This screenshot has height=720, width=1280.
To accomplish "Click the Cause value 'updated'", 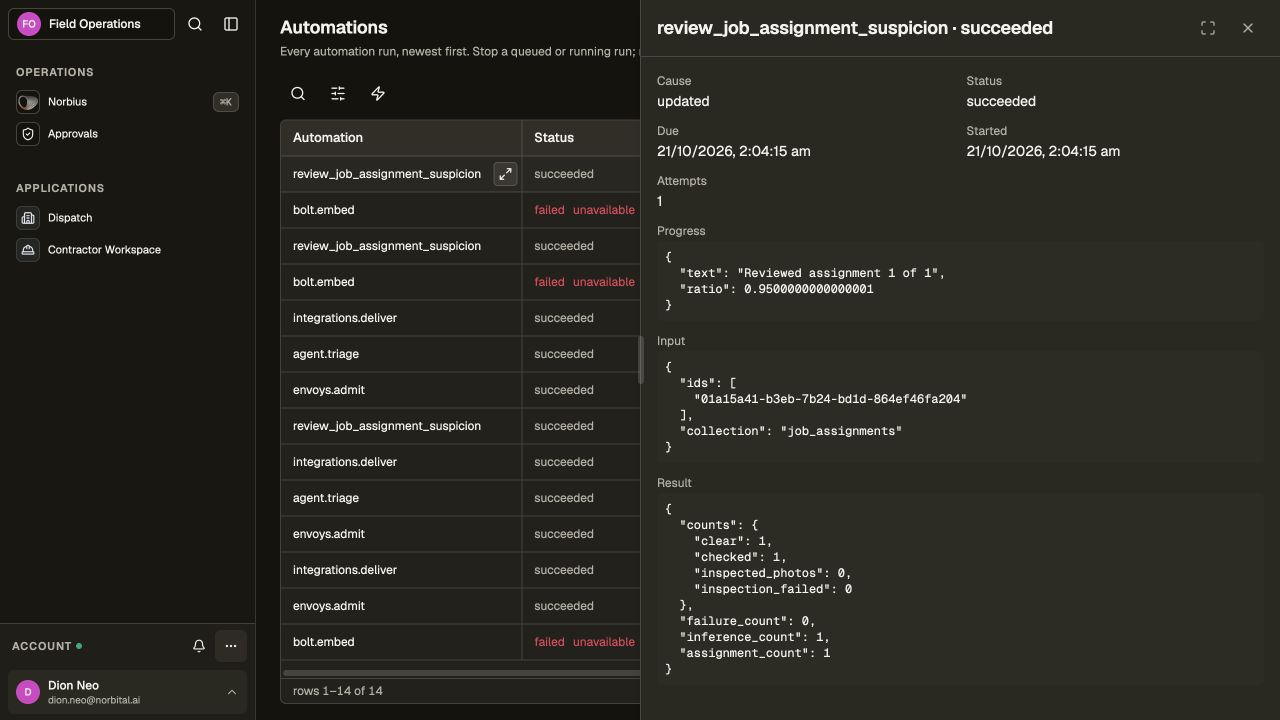I will coord(683,101).
